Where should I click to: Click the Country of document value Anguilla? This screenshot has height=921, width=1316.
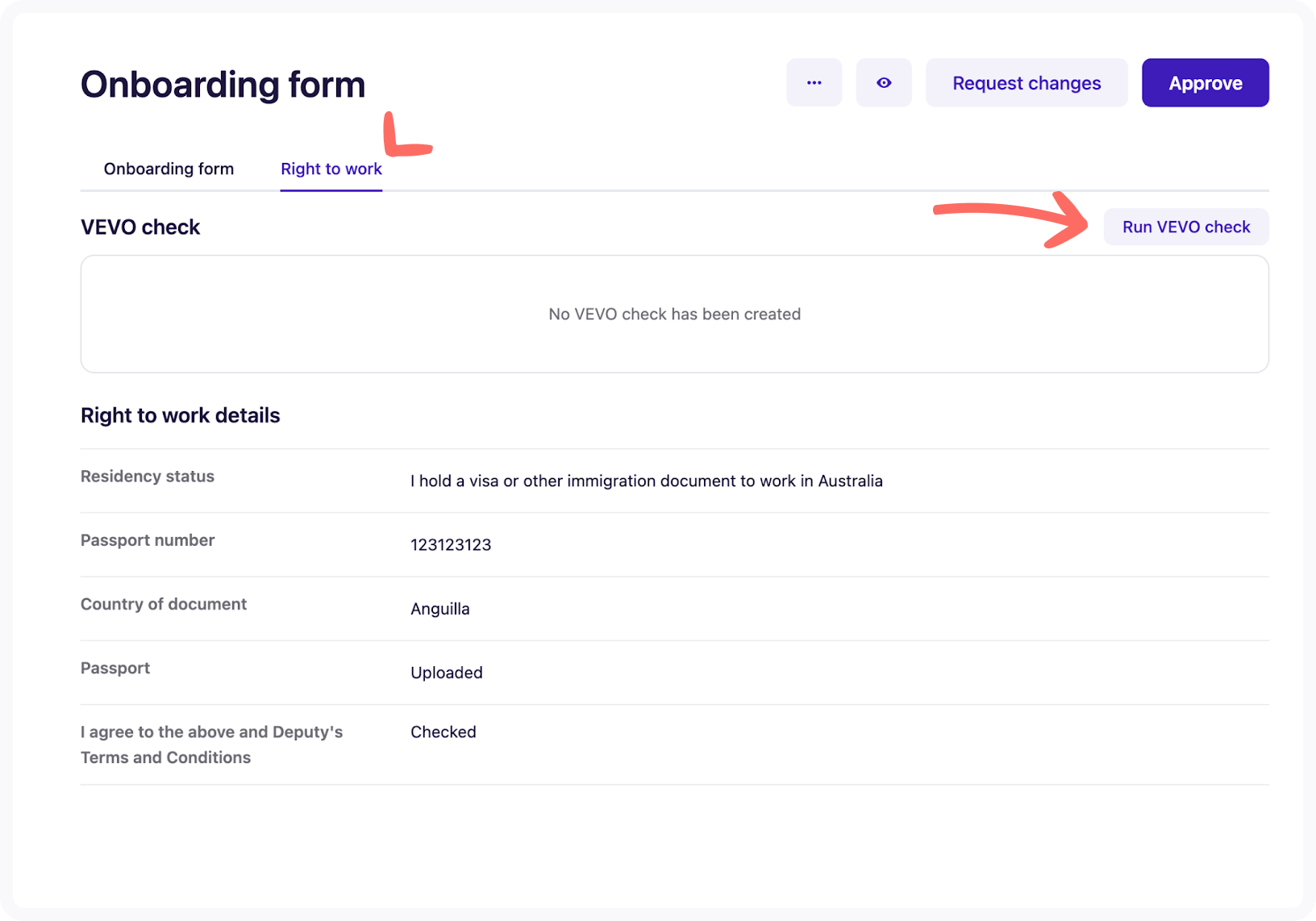439,608
